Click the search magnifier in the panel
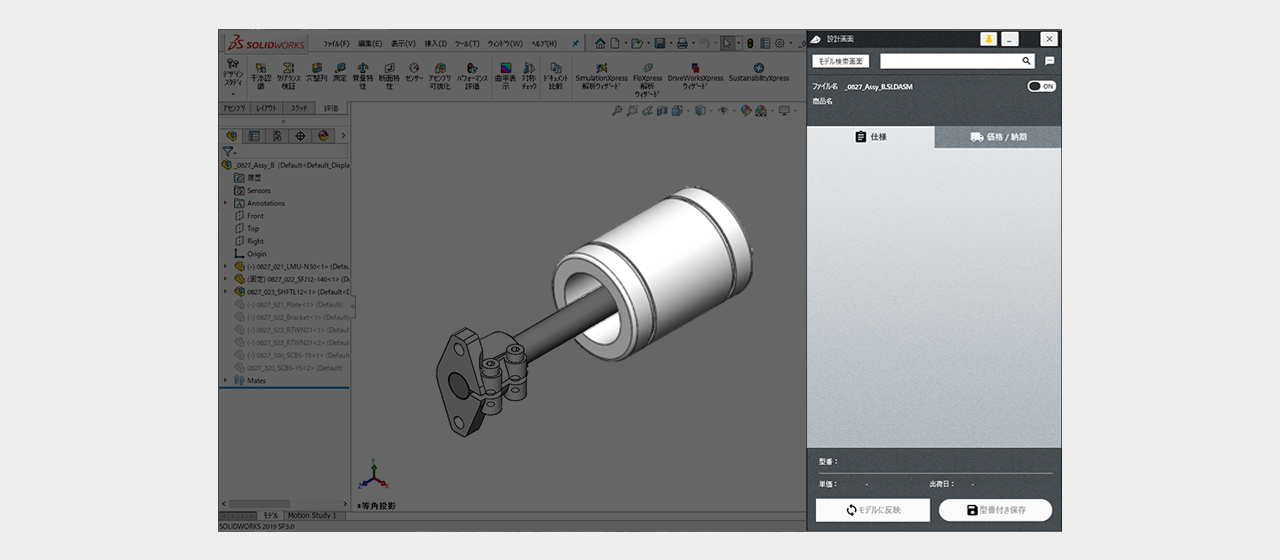 1026,61
